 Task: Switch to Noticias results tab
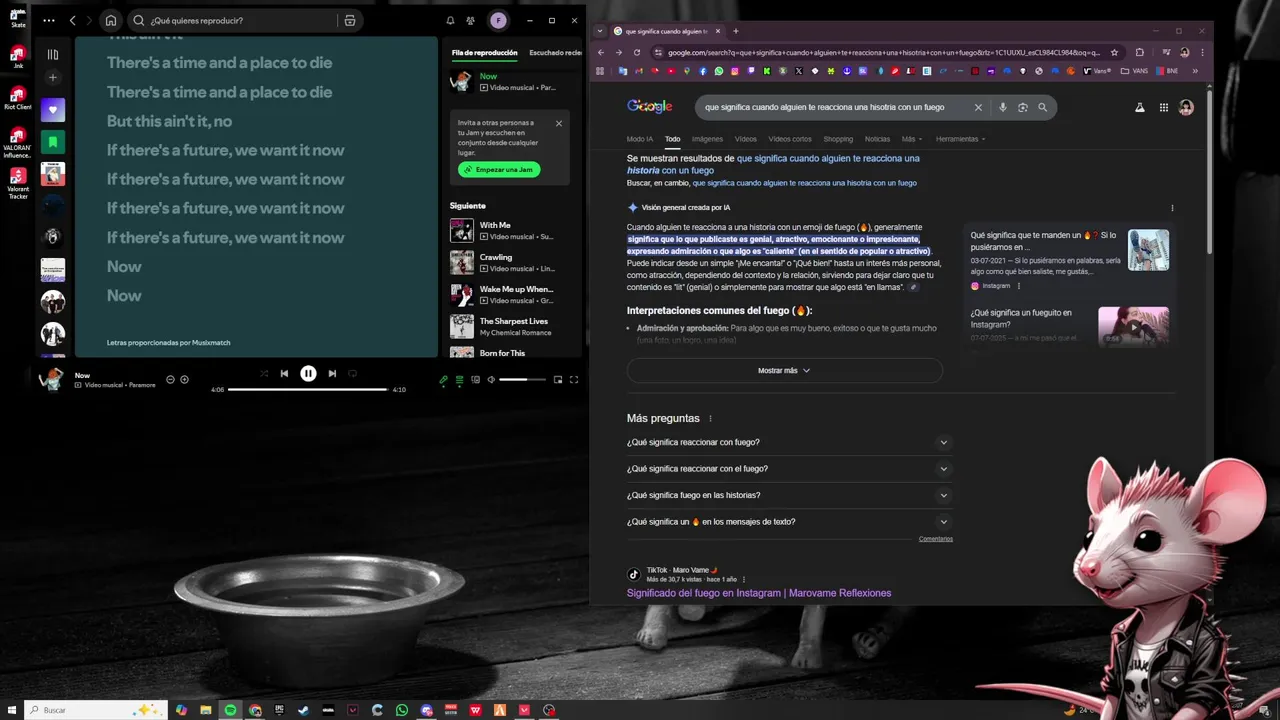(x=877, y=139)
